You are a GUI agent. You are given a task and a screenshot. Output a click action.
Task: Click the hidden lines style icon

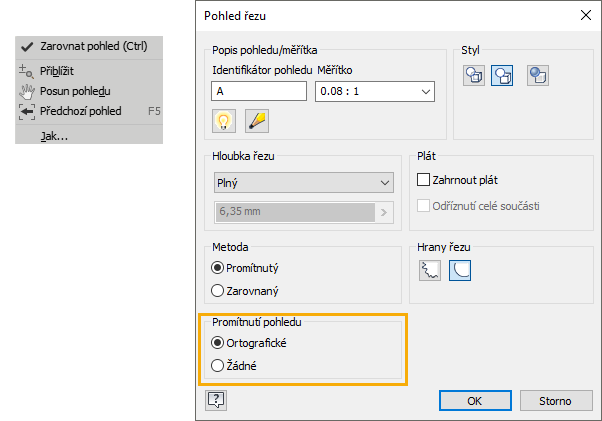point(473,76)
